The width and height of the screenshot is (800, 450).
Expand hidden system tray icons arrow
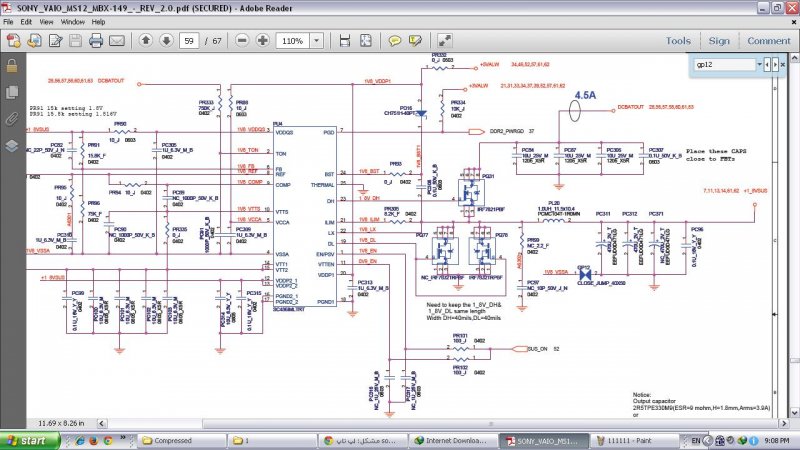(708, 440)
